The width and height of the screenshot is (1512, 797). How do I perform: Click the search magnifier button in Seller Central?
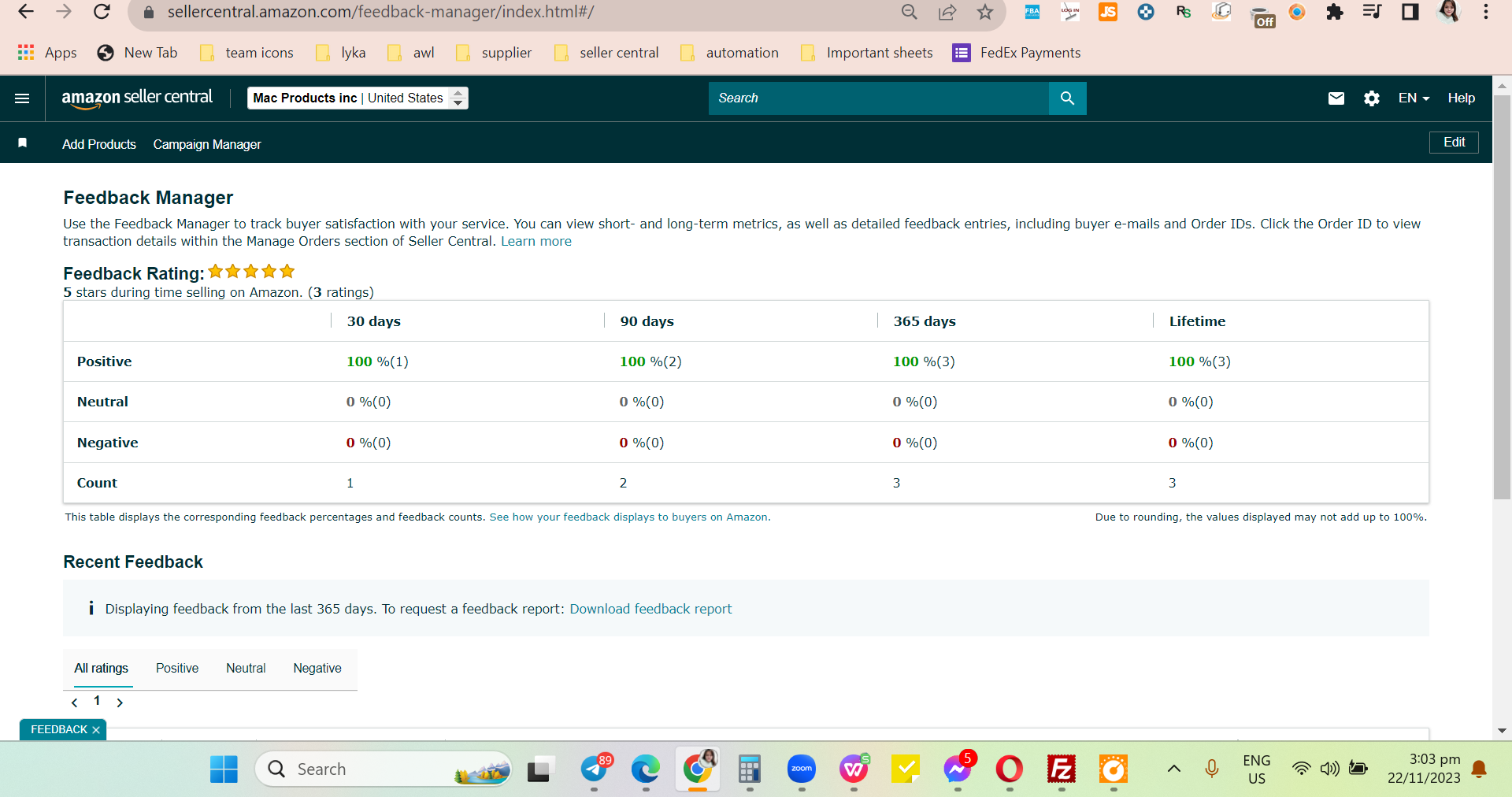(1067, 98)
